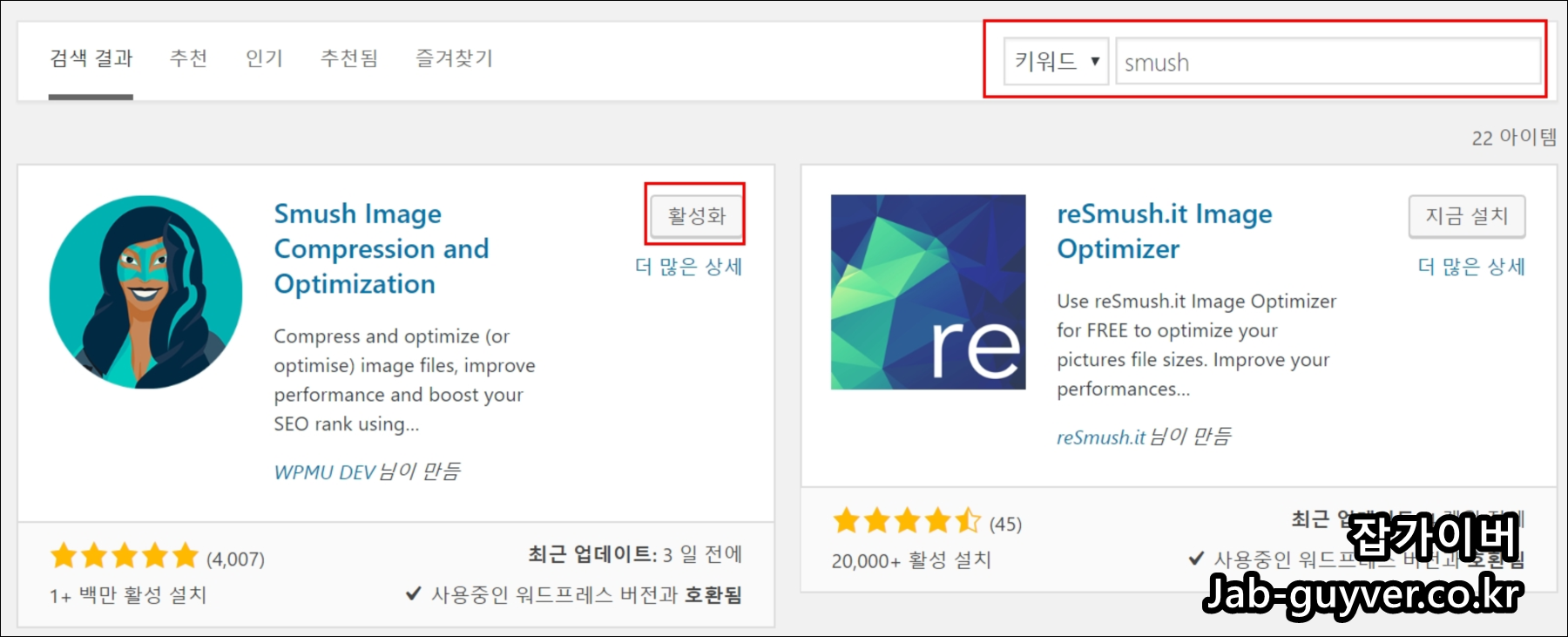Click the 1+ 백만 활성 설치 text
This screenshot has width=1568, height=637.
coord(128,595)
